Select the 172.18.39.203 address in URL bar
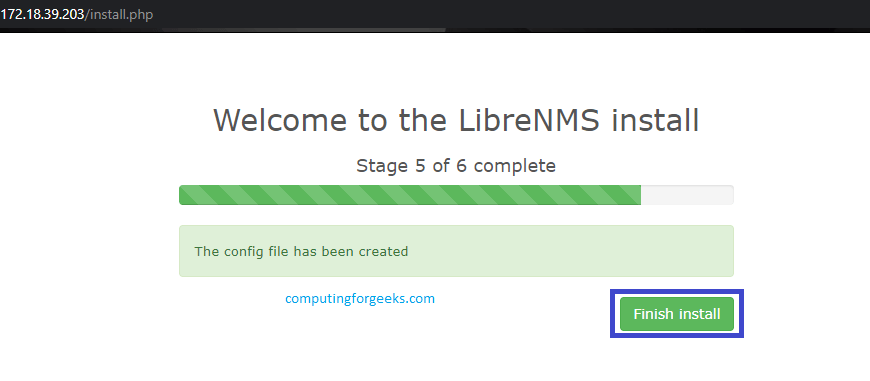This screenshot has height=381, width=870. coord(42,14)
